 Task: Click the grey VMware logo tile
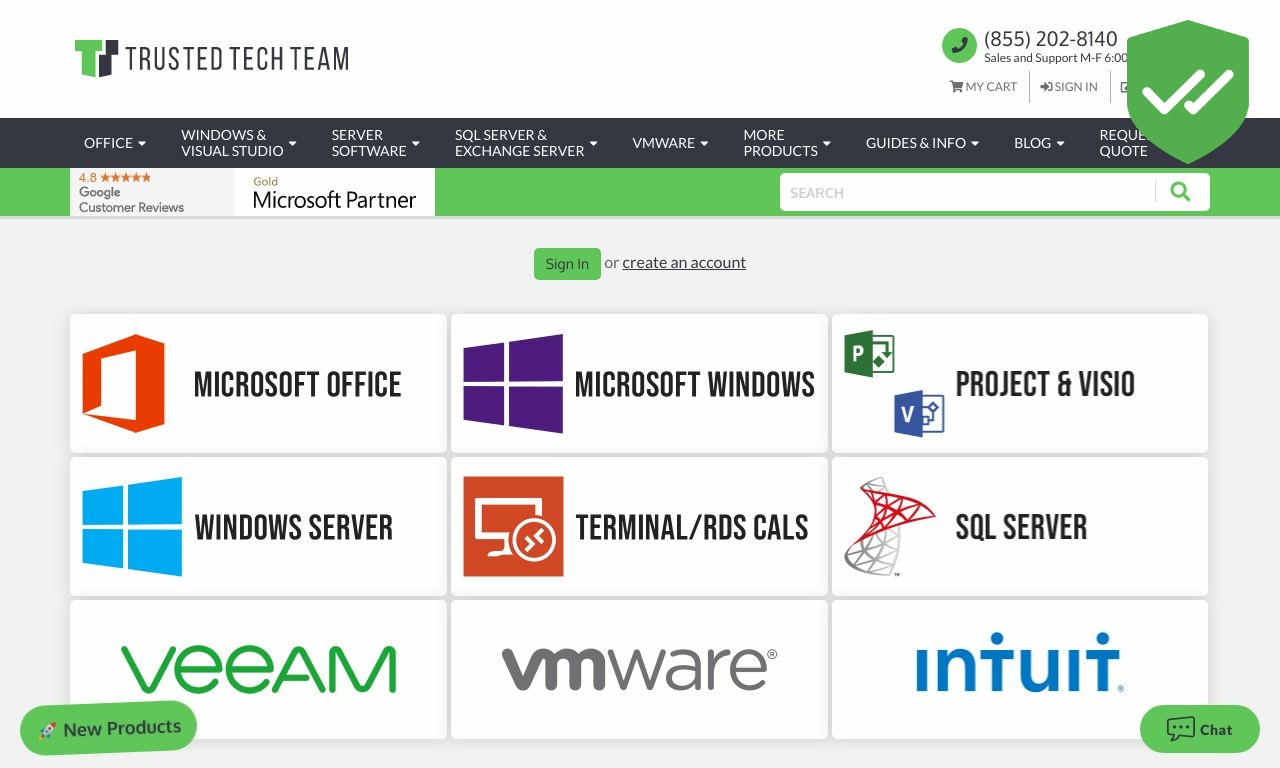click(x=639, y=669)
